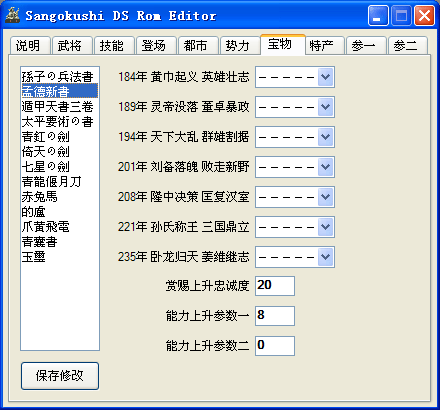Select 遁甲天書三巻 in the list
This screenshot has height=410, width=440.
tap(60, 106)
